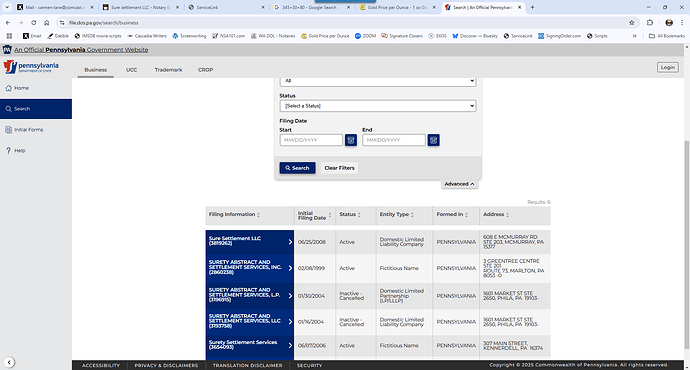The height and width of the screenshot is (370, 690).
Task: Switch to the Trademark tab
Action: pos(168,70)
